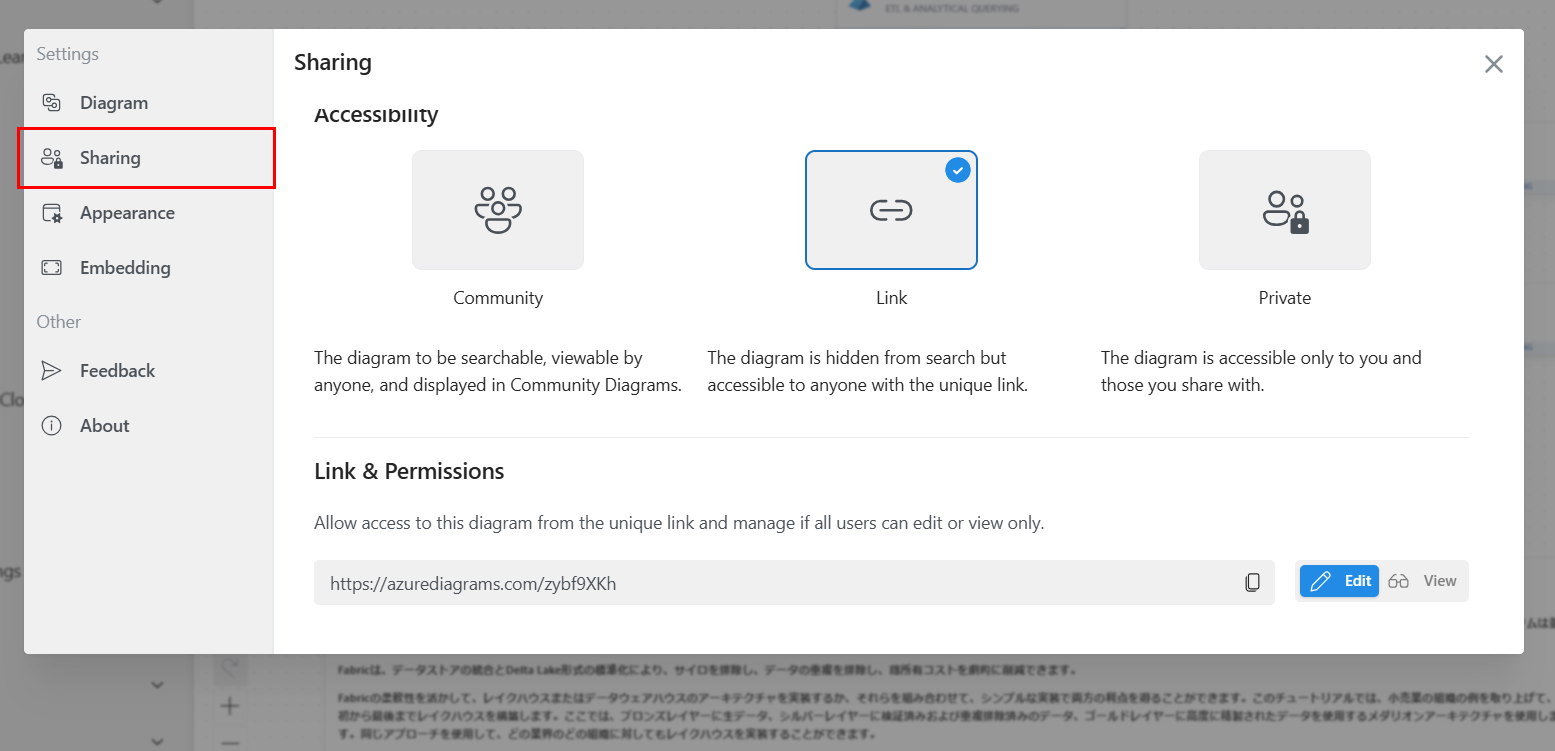Click the Diagram settings icon in sidebar
This screenshot has height=751, width=1555.
pyautogui.click(x=51, y=103)
